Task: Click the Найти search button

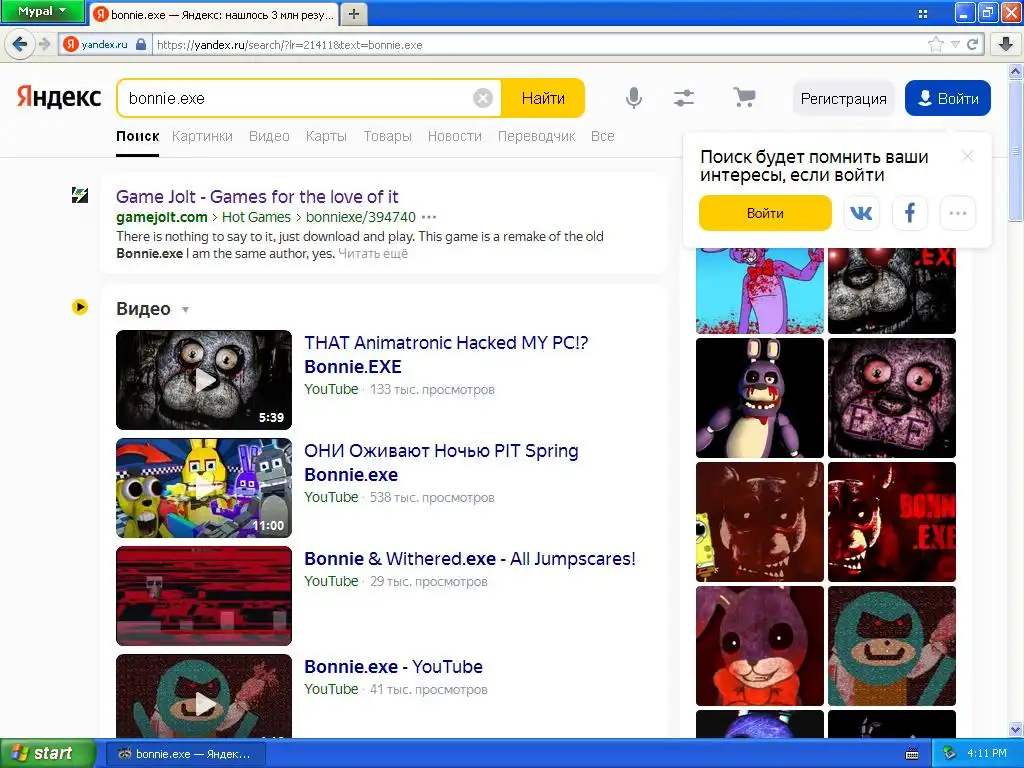Action: click(x=543, y=98)
